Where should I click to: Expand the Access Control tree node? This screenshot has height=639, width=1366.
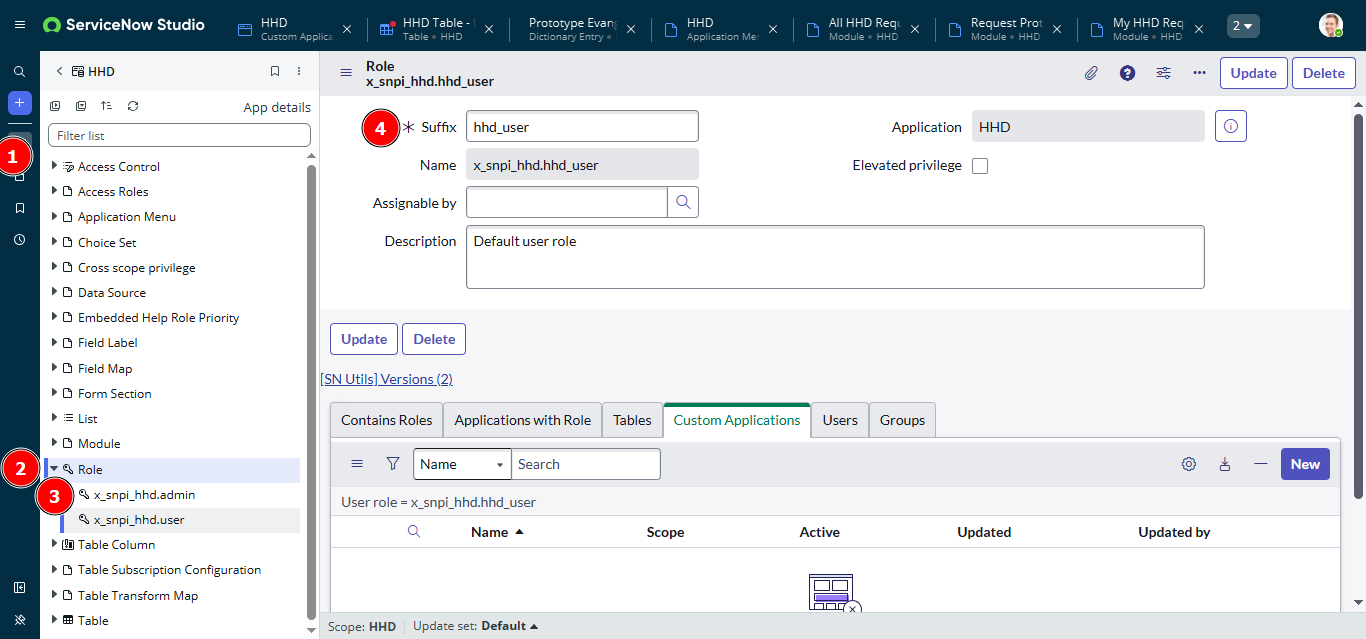pos(54,166)
